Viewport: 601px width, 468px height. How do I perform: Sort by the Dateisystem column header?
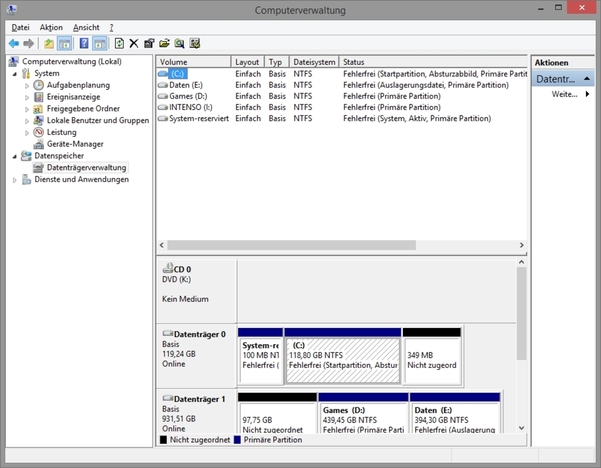point(314,62)
